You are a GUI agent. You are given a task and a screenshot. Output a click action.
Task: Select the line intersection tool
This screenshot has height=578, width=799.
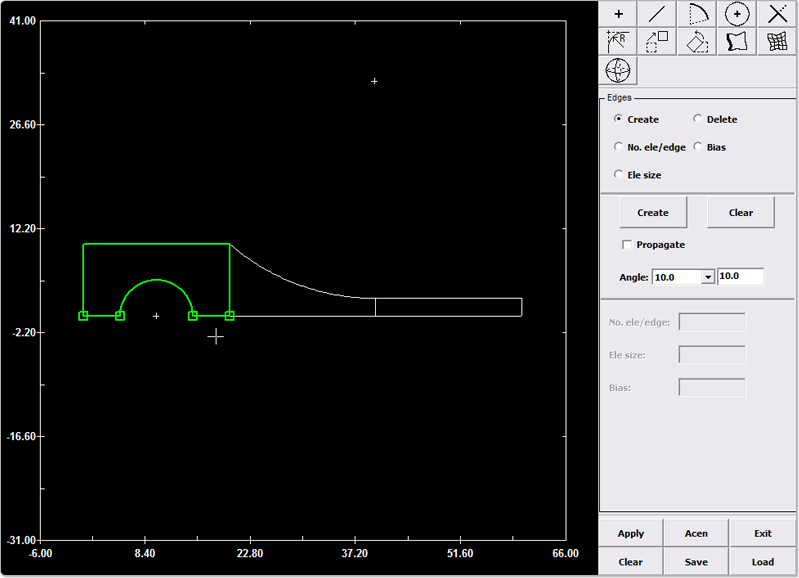pyautogui.click(x=777, y=14)
